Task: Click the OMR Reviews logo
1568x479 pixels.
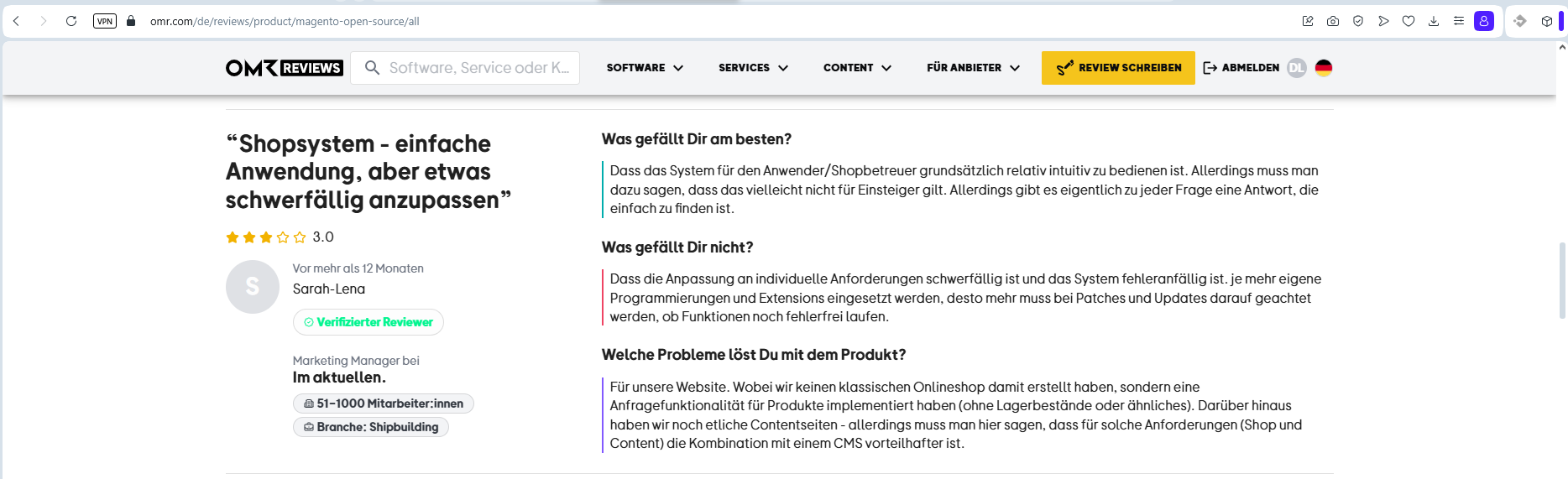Action: 284,68
